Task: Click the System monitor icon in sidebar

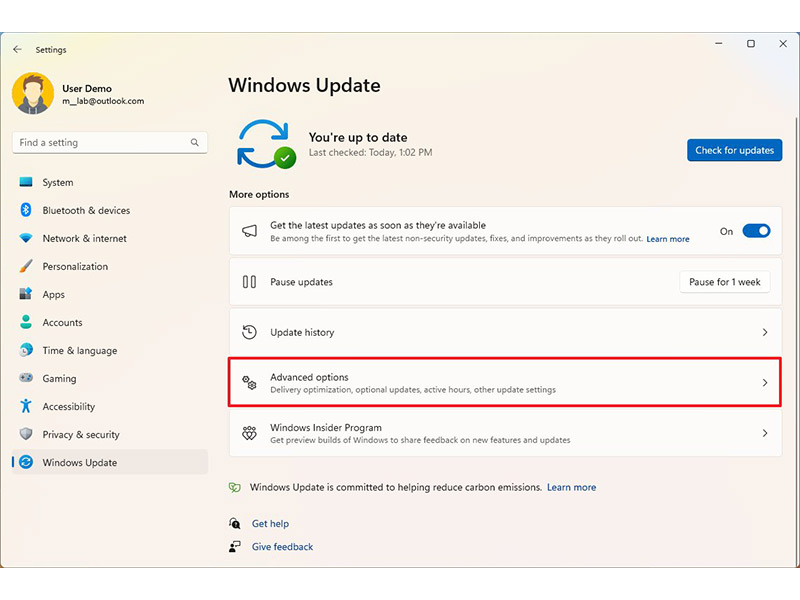Action: click(x=26, y=182)
